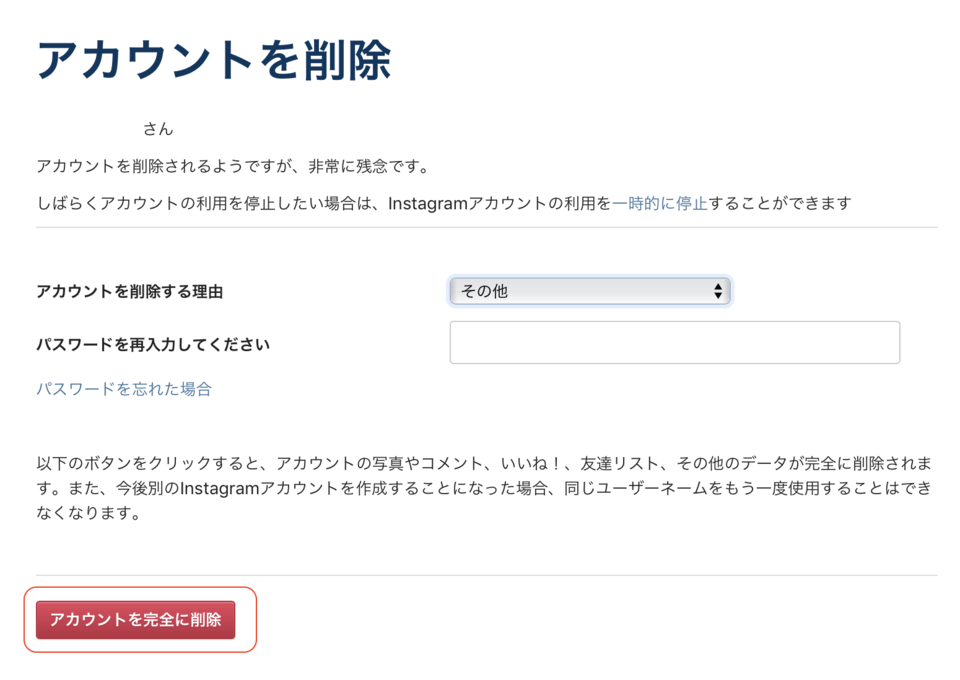Focus the password re-entry field

[674, 342]
